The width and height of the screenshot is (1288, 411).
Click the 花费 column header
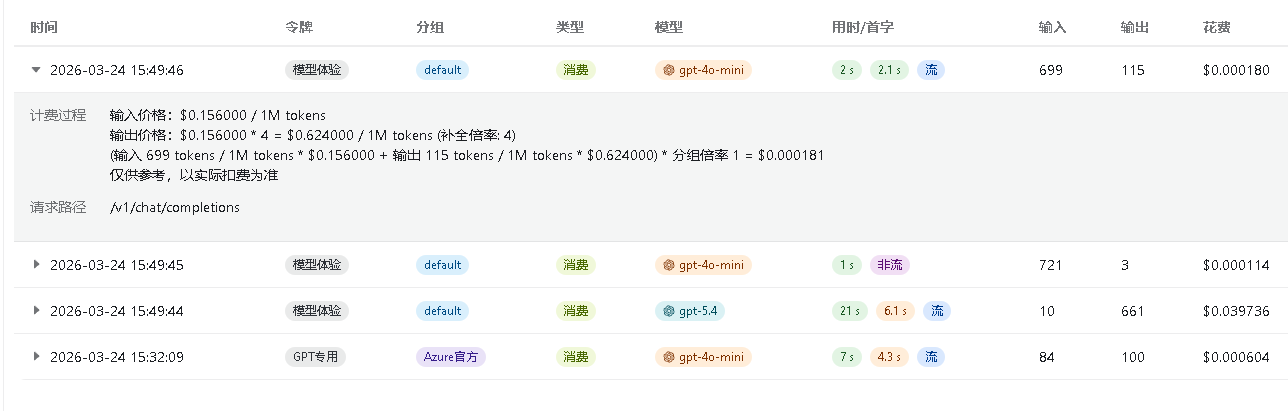(1216, 27)
